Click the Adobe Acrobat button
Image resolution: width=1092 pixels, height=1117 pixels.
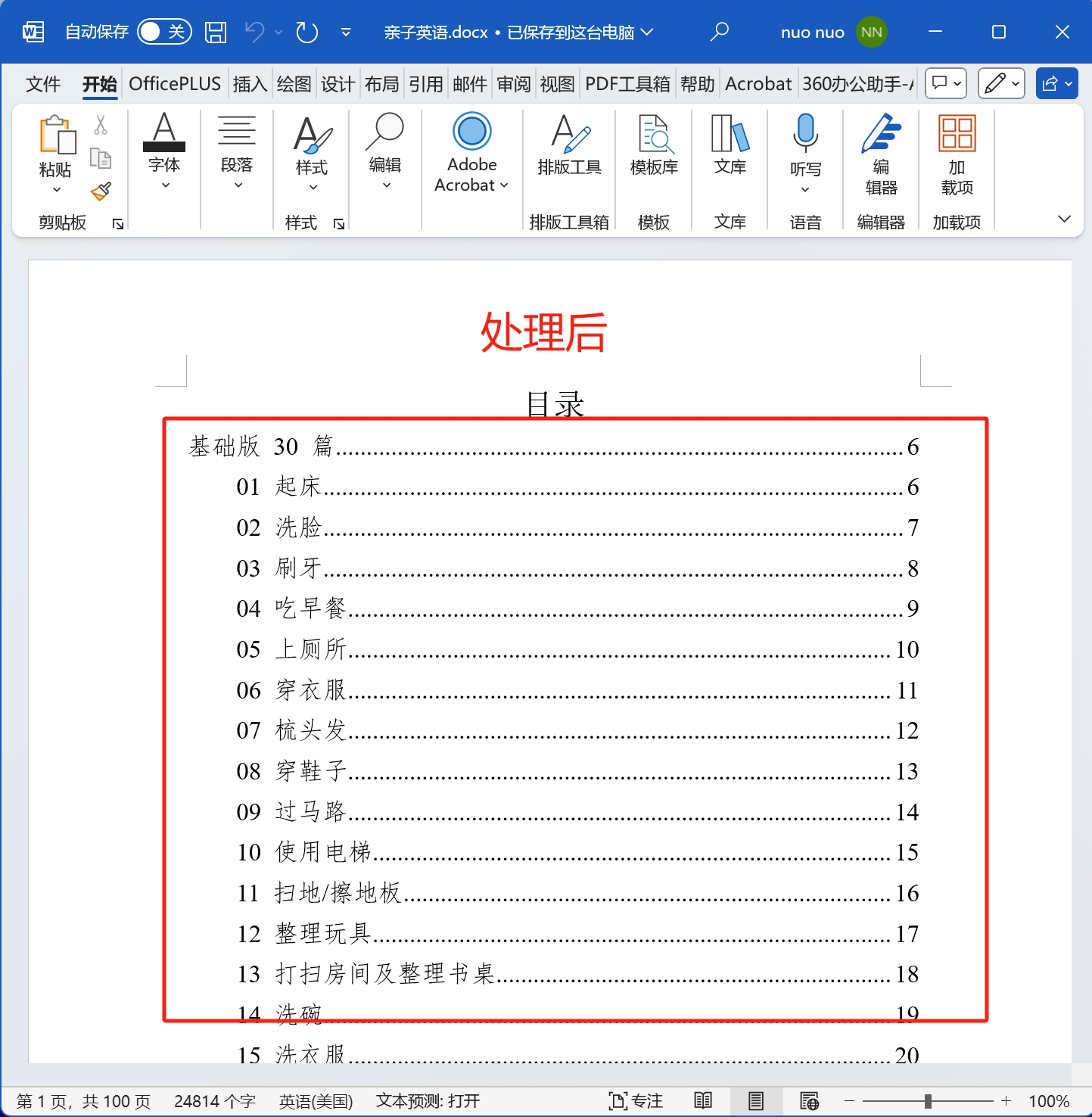471,153
